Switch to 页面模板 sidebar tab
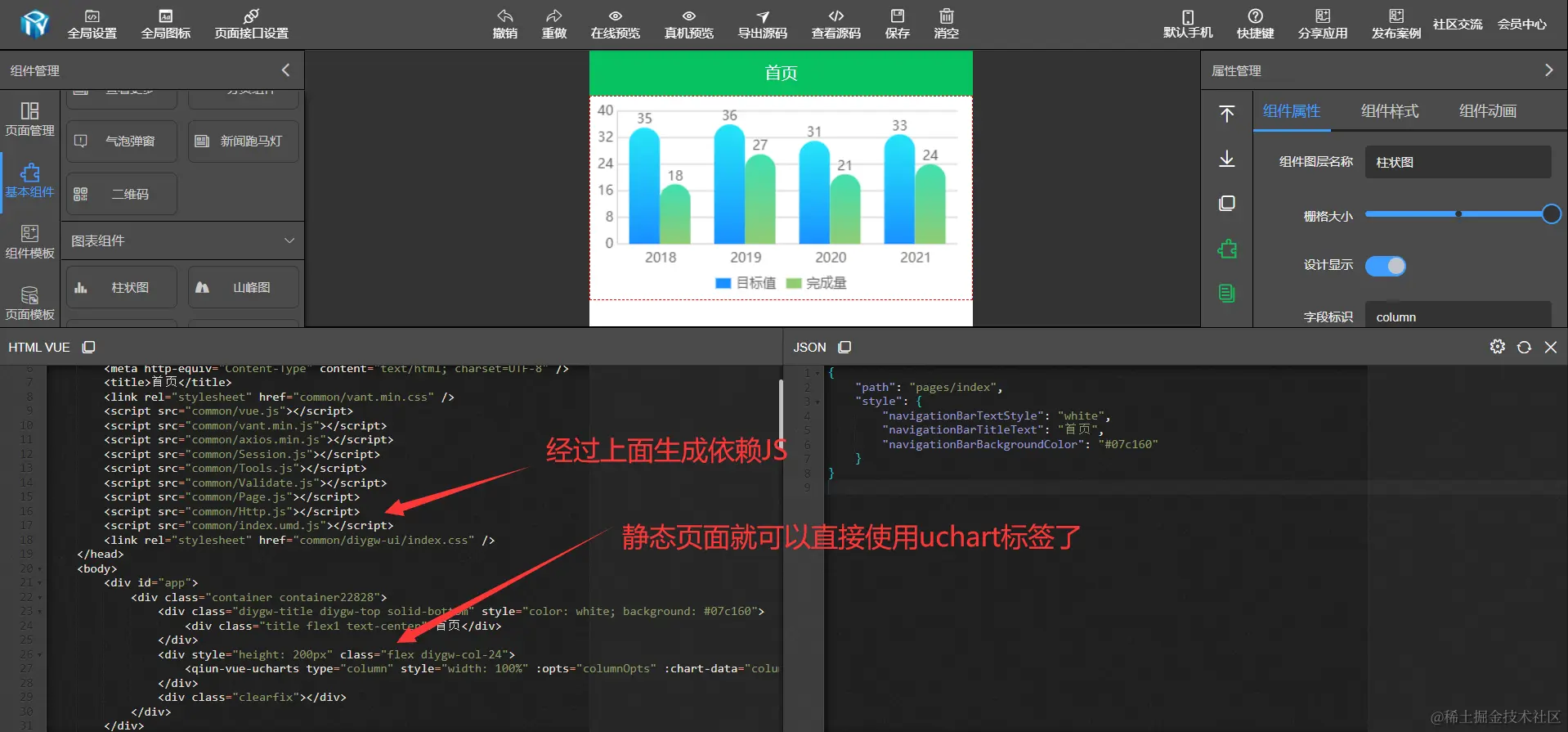This screenshot has width=1568, height=732. 29,303
